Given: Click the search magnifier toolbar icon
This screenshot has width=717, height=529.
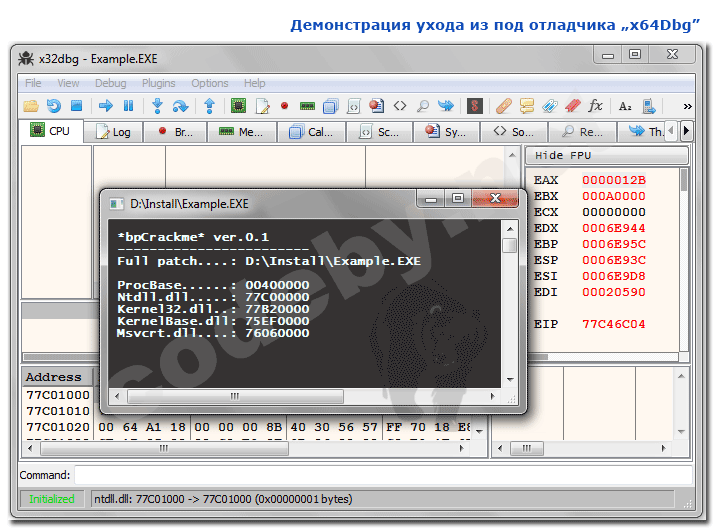Looking at the screenshot, I should click(423, 105).
